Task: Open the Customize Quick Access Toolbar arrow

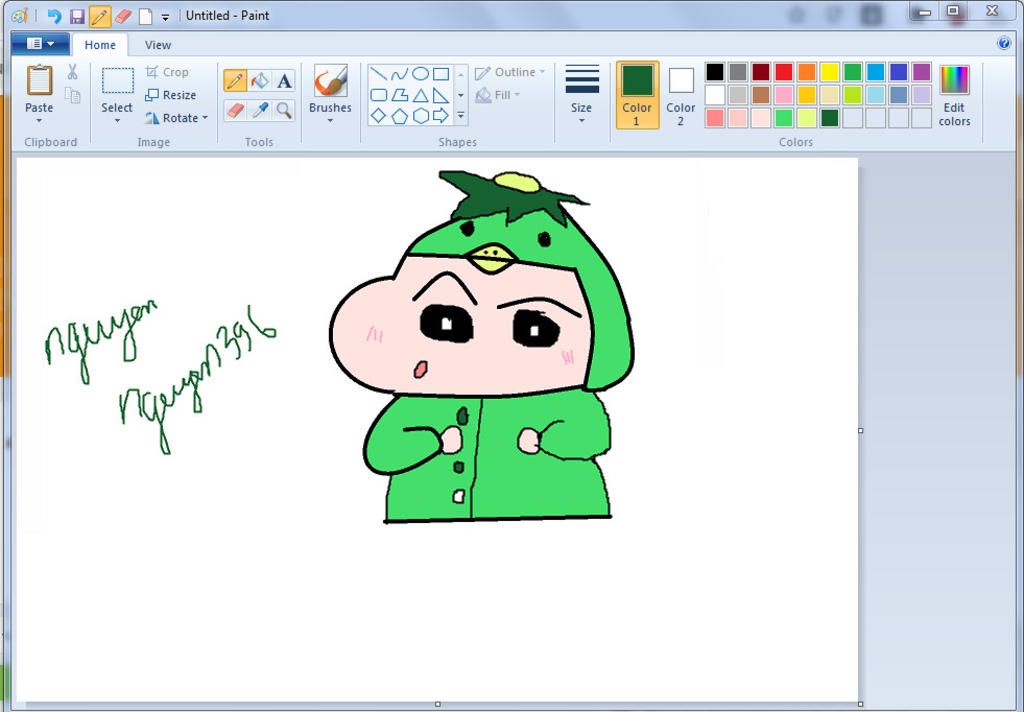Action: 166,17
